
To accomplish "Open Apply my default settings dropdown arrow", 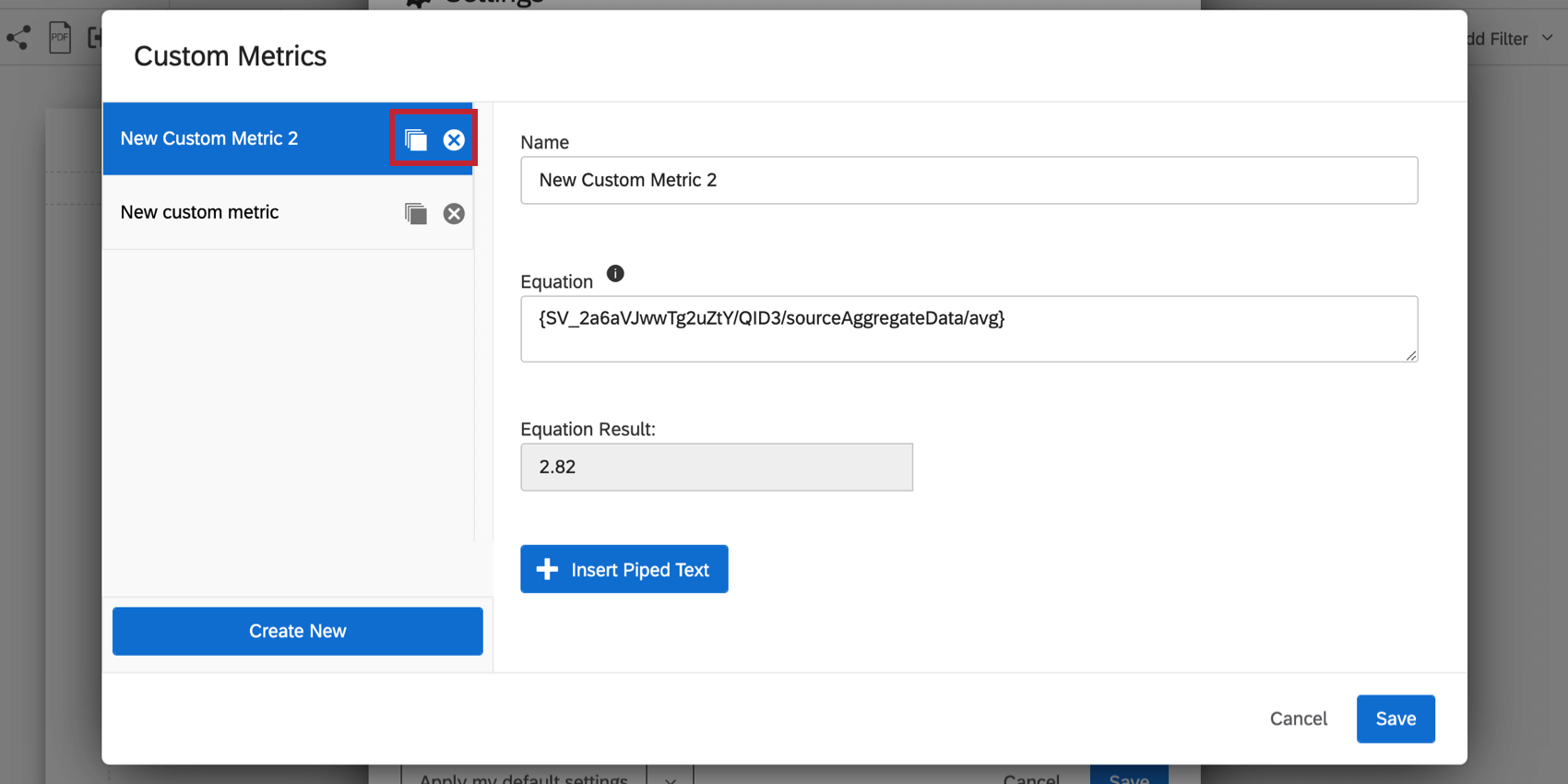I will coord(671,778).
